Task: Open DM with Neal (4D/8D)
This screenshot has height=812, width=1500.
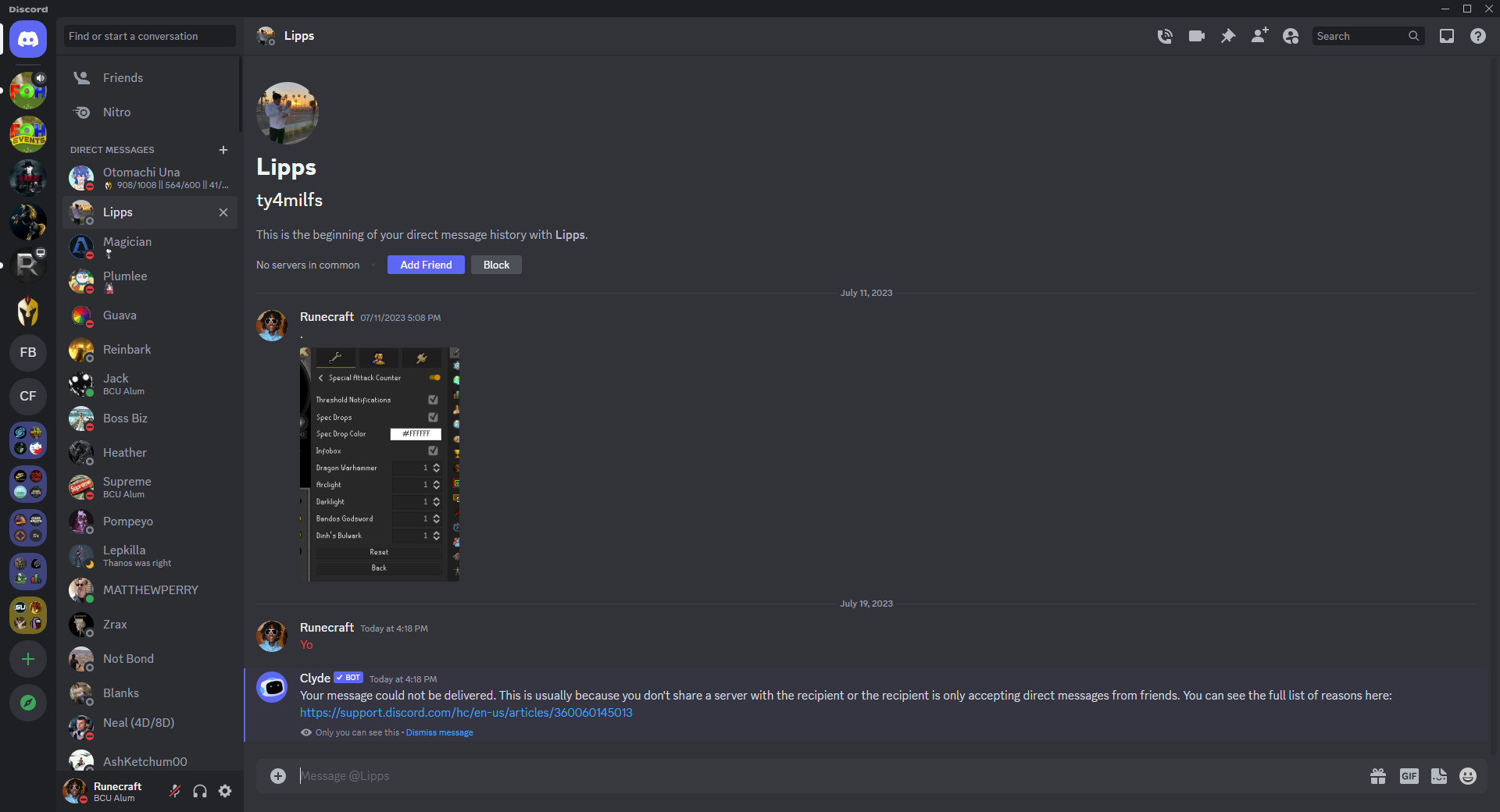Action: point(150,728)
